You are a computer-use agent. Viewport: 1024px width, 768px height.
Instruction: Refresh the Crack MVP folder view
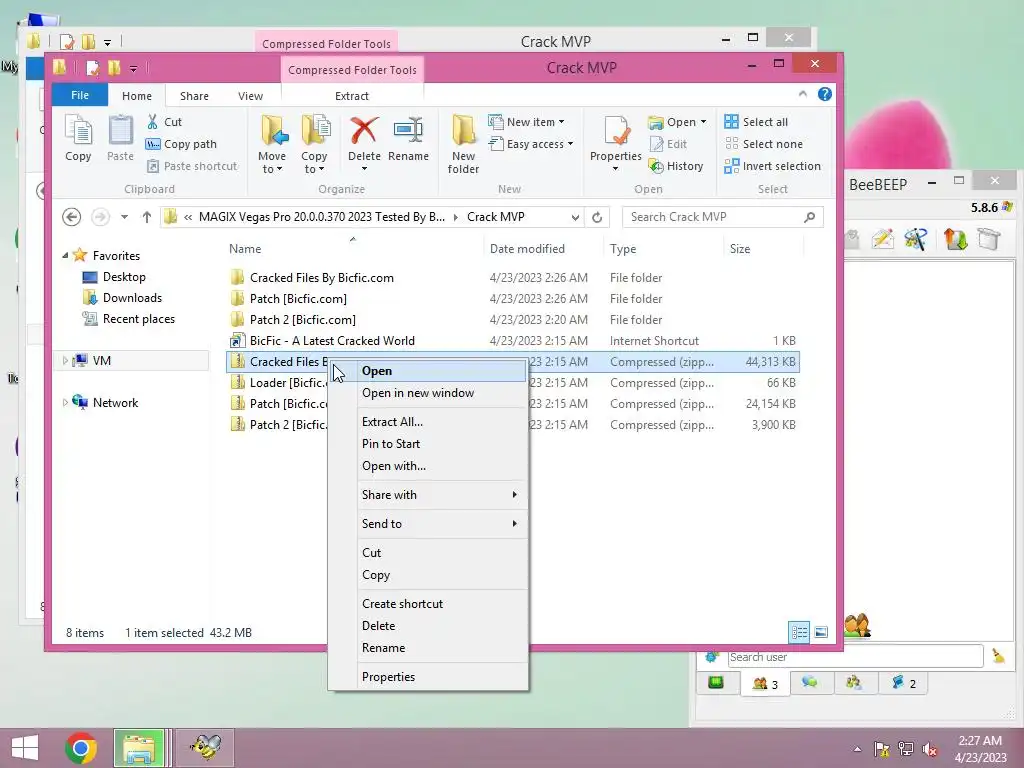pyautogui.click(x=597, y=217)
